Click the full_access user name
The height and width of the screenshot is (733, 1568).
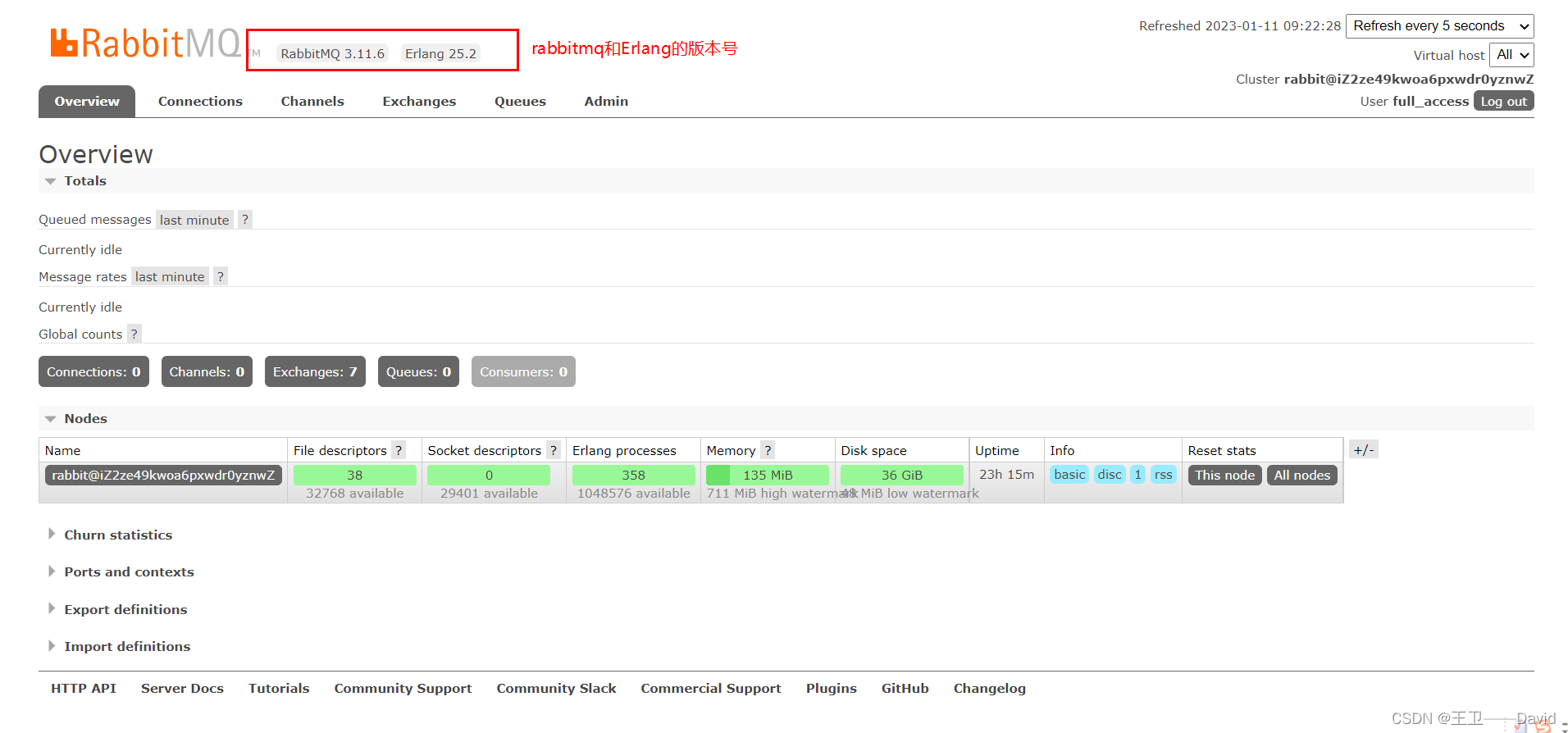1431,102
